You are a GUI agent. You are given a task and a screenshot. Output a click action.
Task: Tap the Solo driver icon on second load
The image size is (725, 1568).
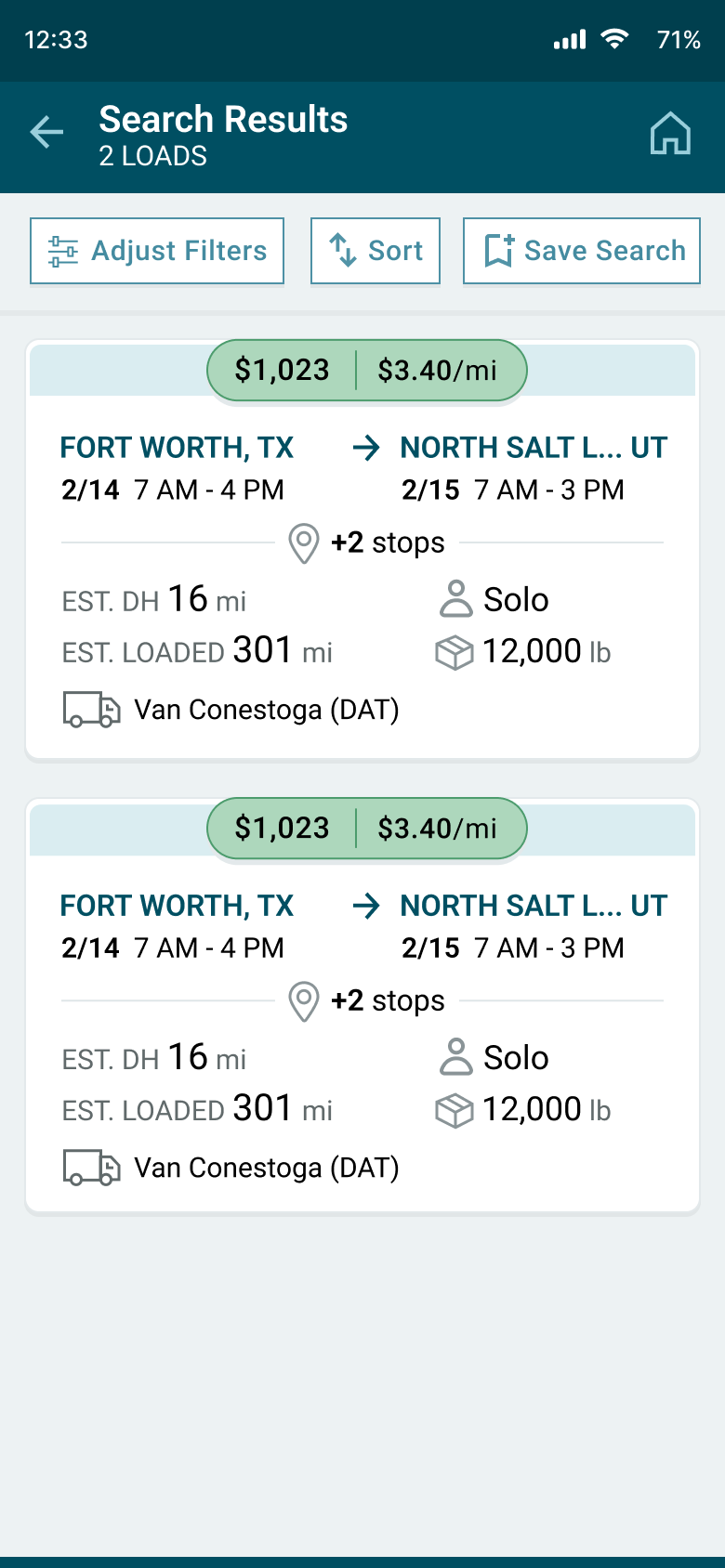point(455,1058)
